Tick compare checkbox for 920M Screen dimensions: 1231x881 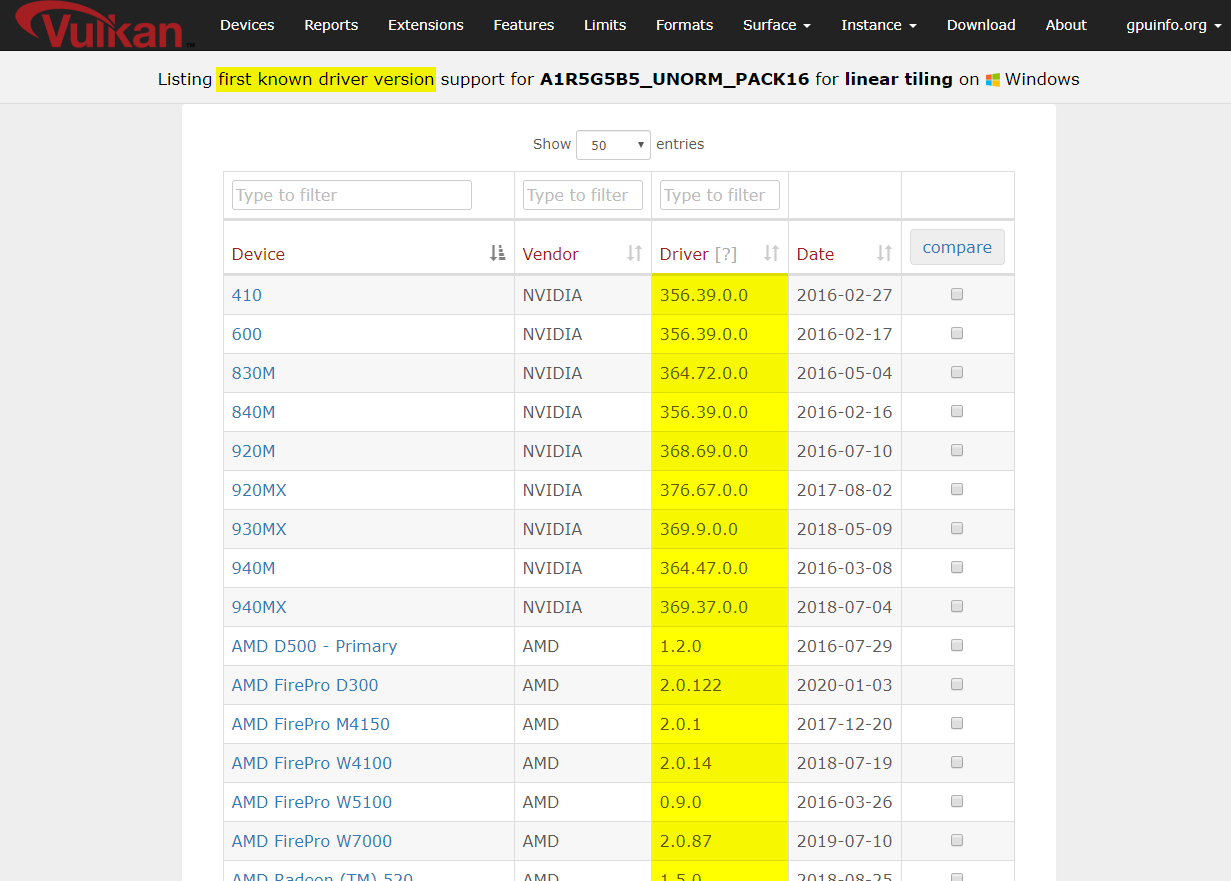point(957,450)
